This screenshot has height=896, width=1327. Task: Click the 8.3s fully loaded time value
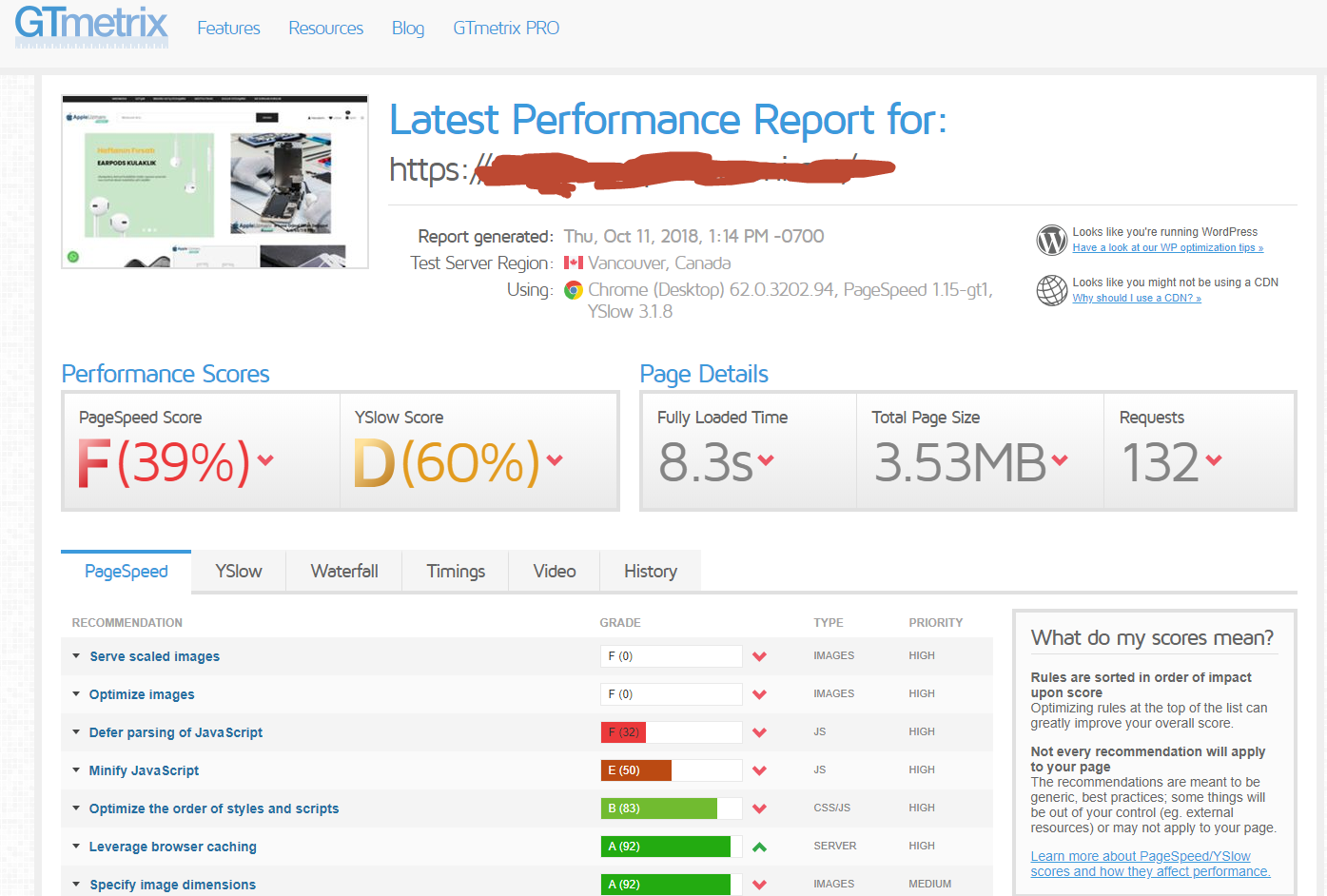click(x=705, y=463)
